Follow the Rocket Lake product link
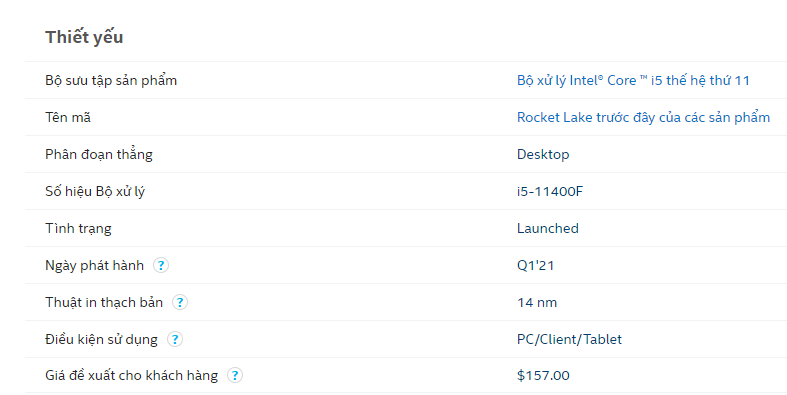This screenshot has height=395, width=787. point(643,117)
